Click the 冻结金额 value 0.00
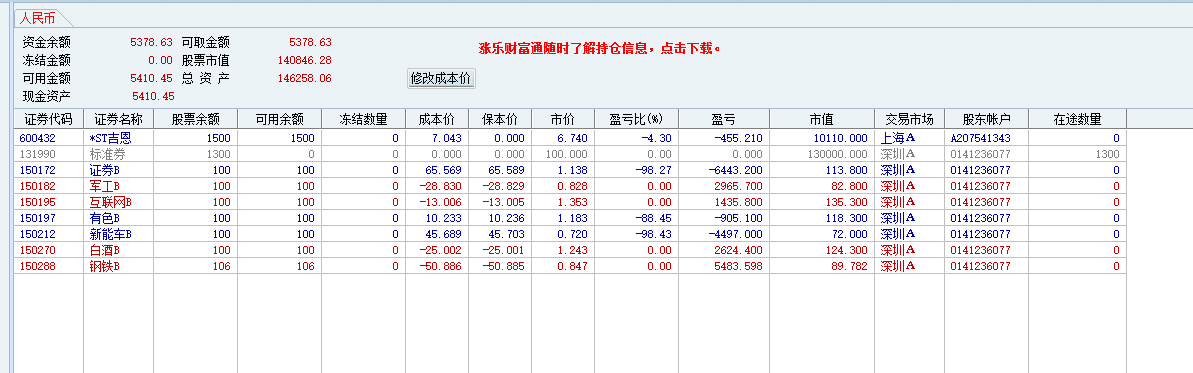The image size is (1193, 373). 161,60
